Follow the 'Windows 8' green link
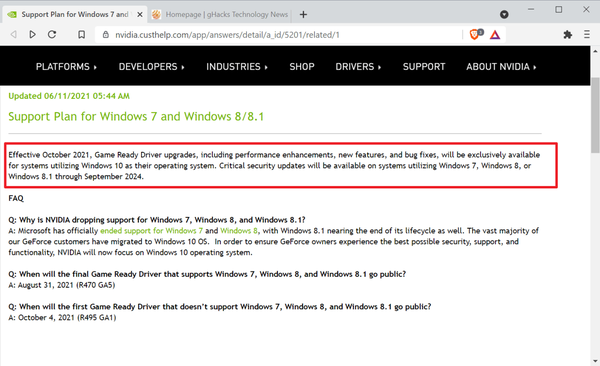 [239, 231]
